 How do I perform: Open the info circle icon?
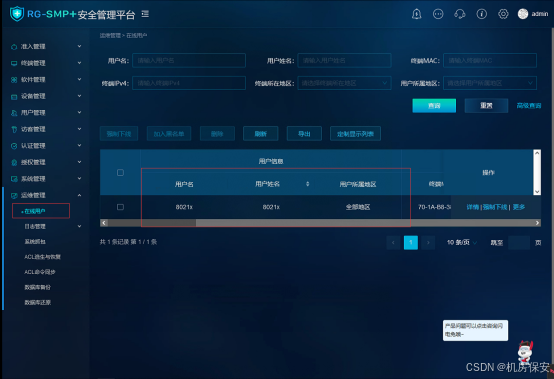point(482,14)
